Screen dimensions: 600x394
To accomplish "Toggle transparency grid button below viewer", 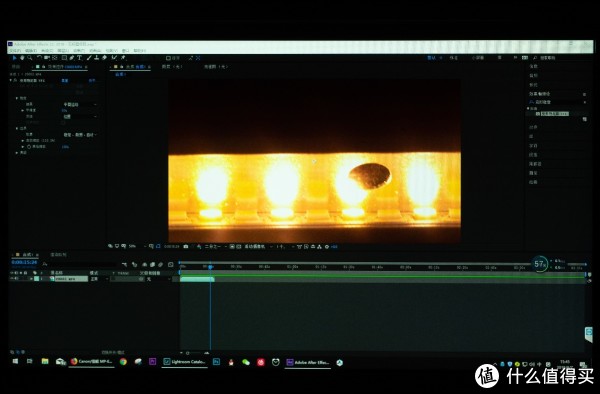I will [x=238, y=246].
